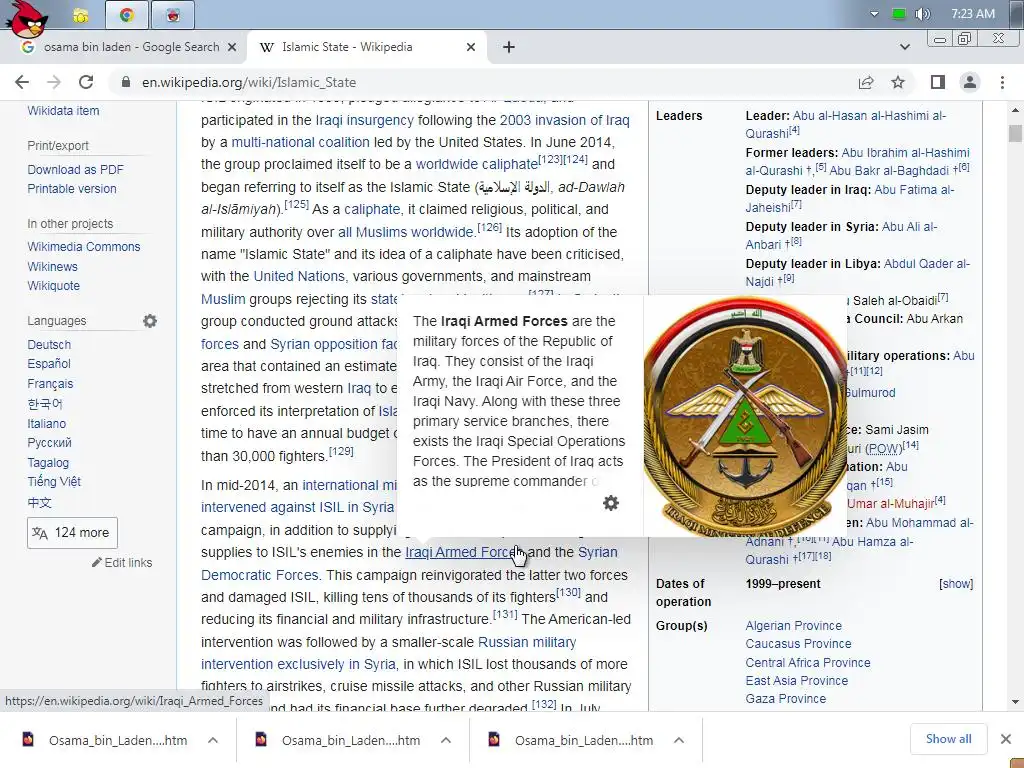
Task: Go to Wikimedia Commons link
Action: pyautogui.click(x=84, y=247)
